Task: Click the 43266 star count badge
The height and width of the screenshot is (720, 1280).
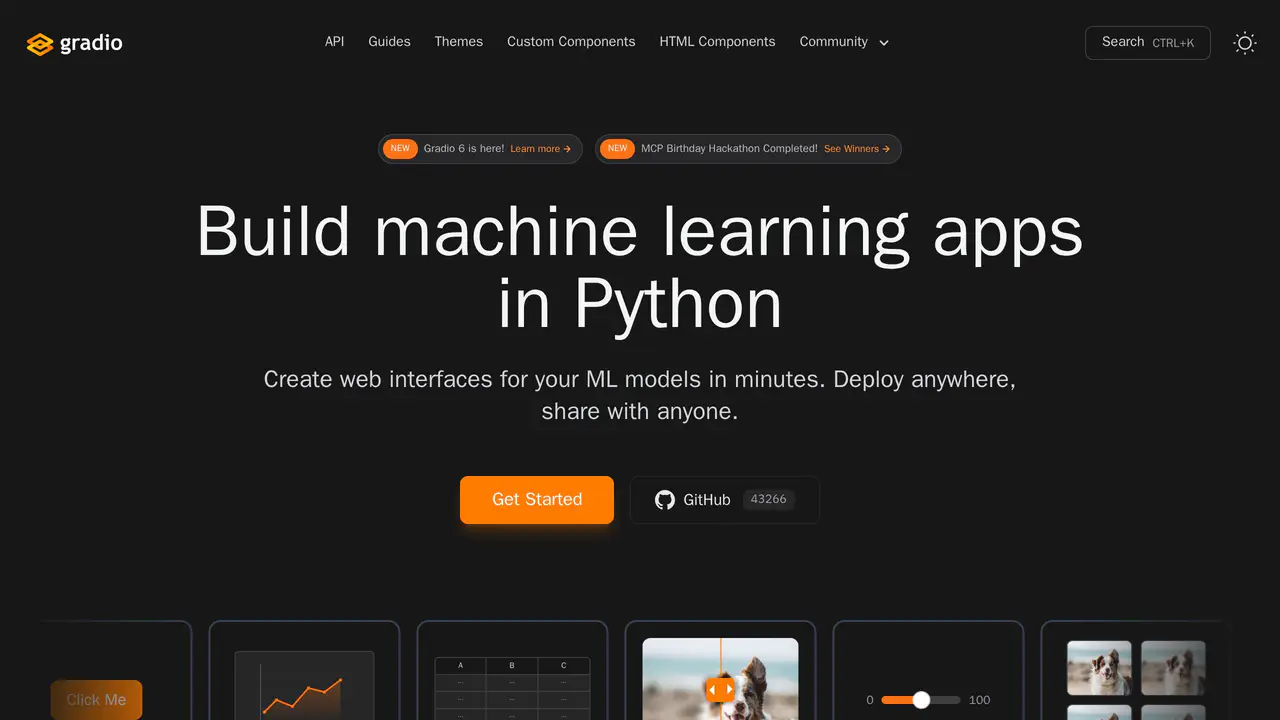Action: [768, 499]
